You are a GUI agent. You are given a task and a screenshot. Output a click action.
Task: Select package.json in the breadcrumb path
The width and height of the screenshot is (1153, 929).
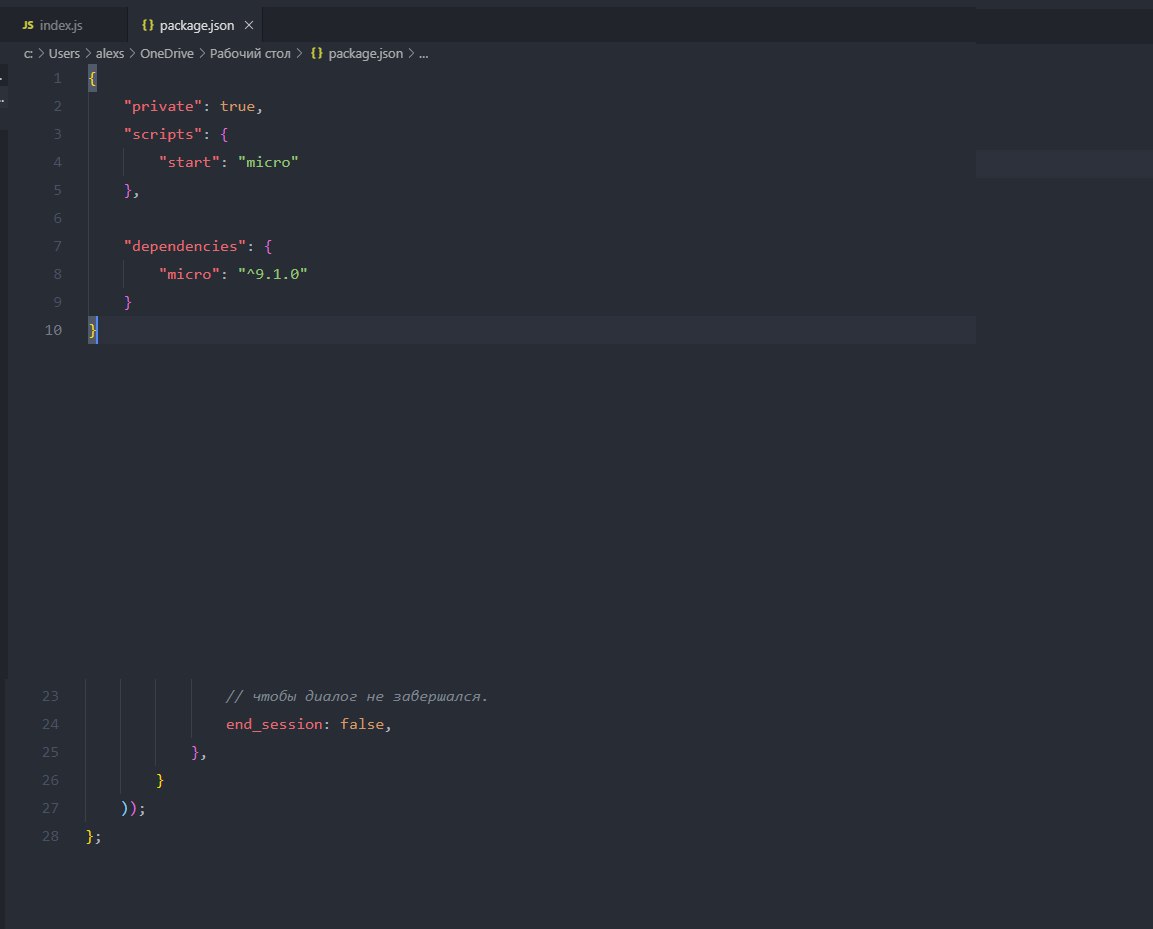(x=365, y=54)
